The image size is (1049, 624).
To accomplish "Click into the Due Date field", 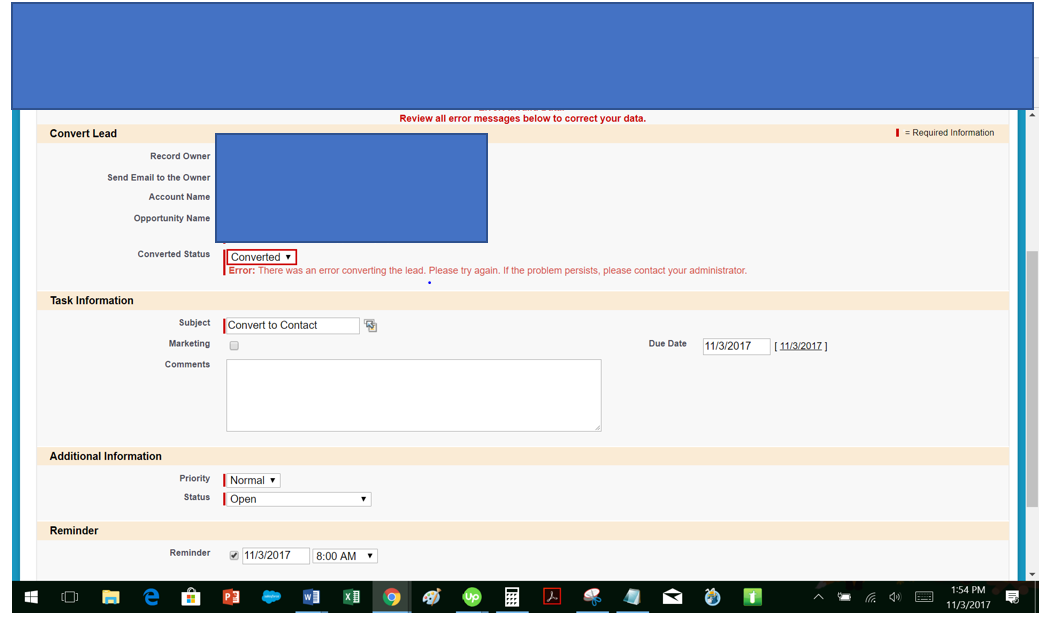I will click(x=736, y=346).
